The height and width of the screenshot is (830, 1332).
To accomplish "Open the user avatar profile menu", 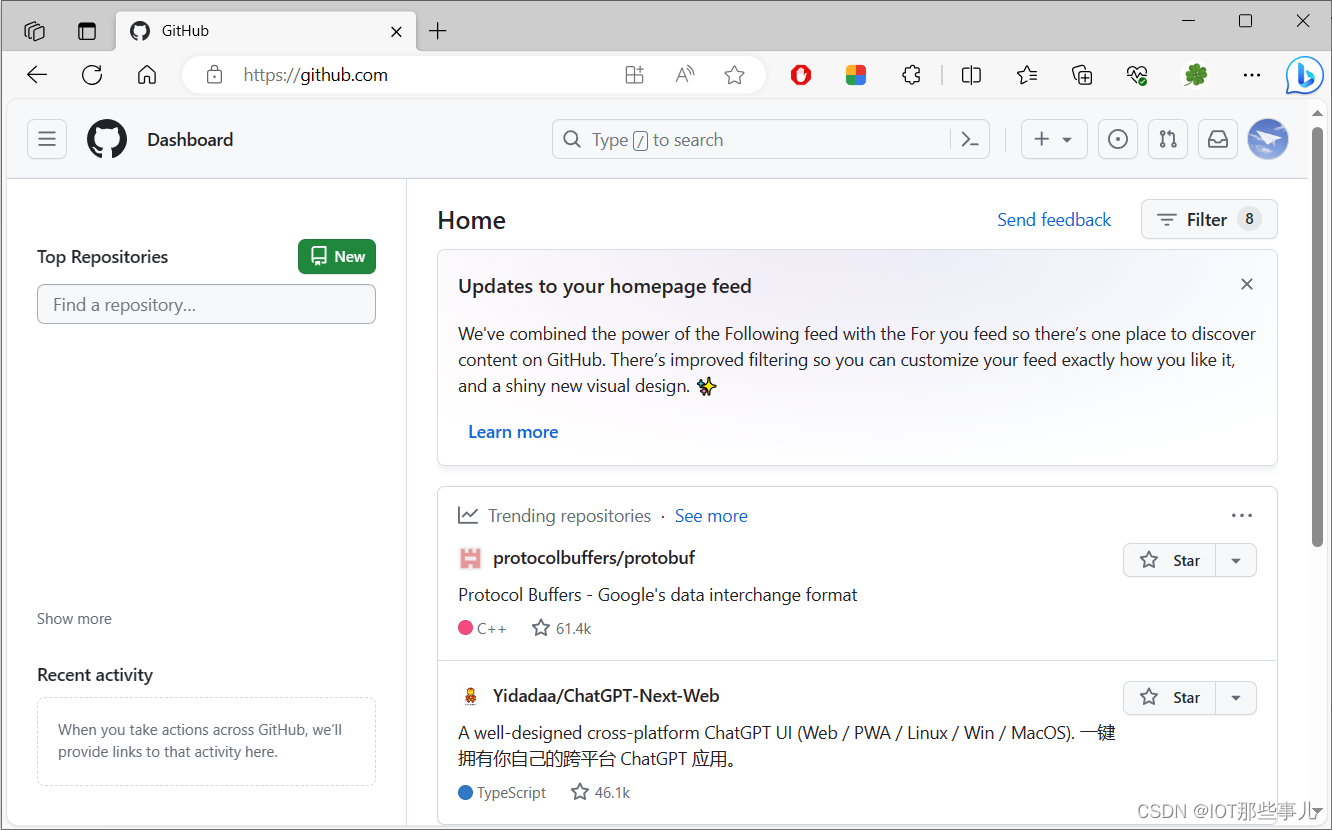I will [x=1268, y=140].
